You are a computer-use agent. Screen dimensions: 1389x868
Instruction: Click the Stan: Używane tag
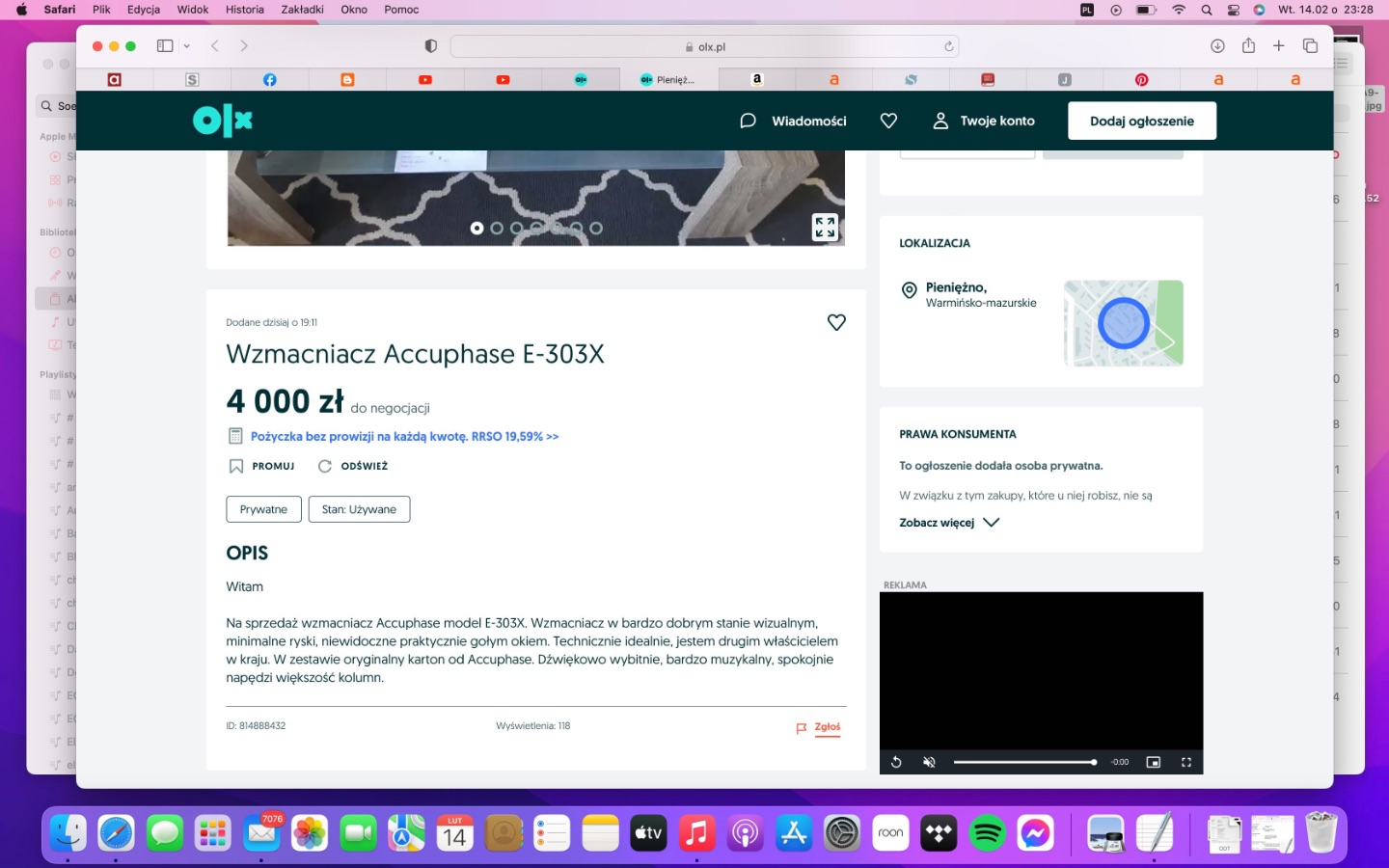359,509
